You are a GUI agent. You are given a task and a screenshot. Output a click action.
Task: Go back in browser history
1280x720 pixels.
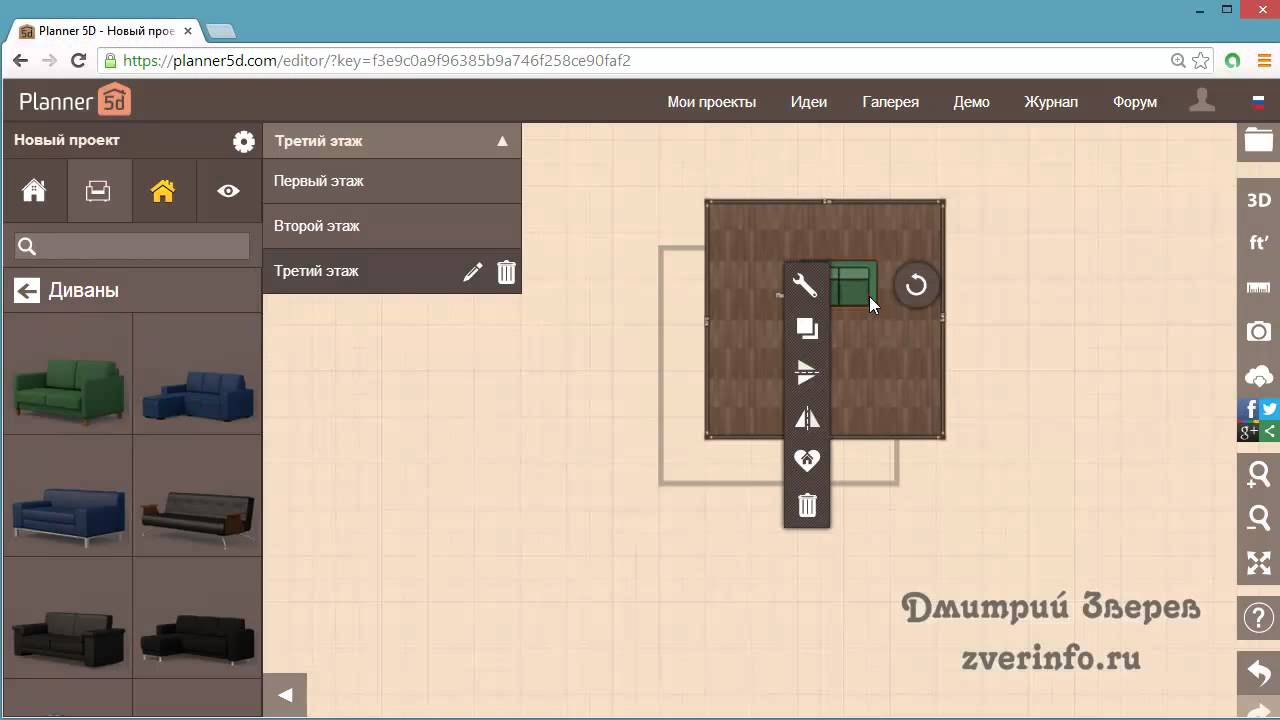click(x=20, y=61)
